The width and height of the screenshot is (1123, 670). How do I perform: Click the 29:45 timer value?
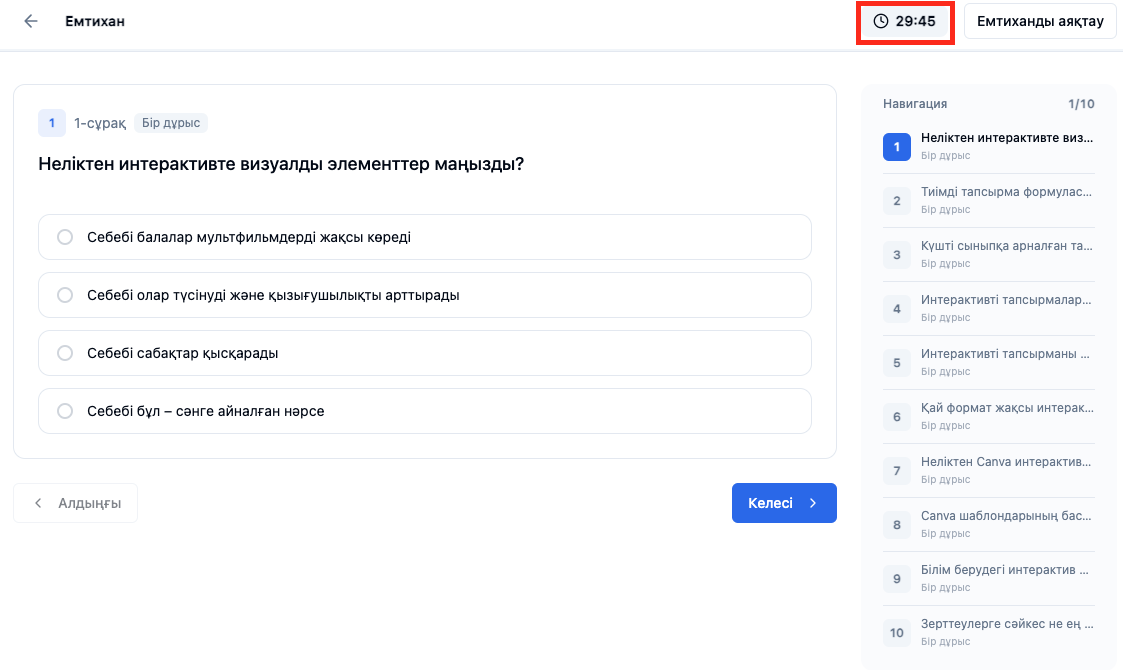(x=915, y=21)
